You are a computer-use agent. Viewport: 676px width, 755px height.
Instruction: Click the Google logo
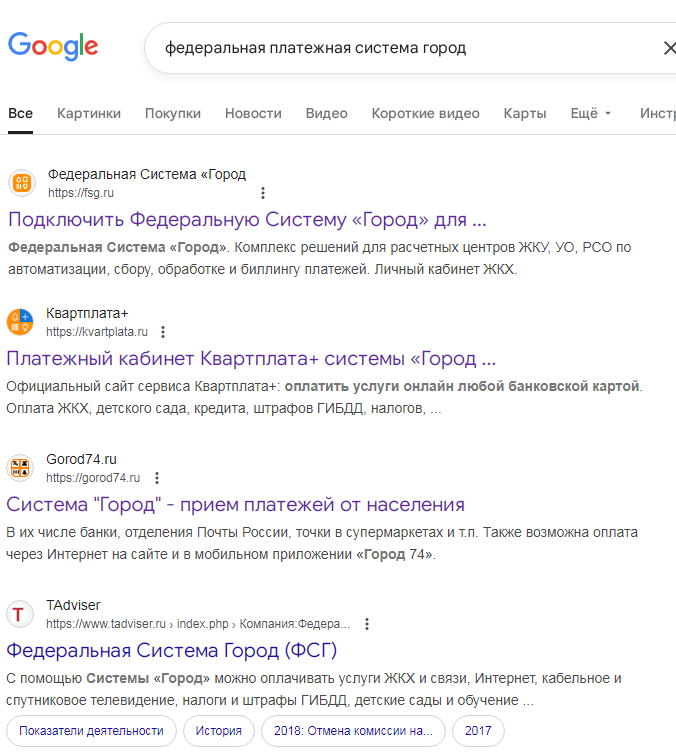coord(53,46)
